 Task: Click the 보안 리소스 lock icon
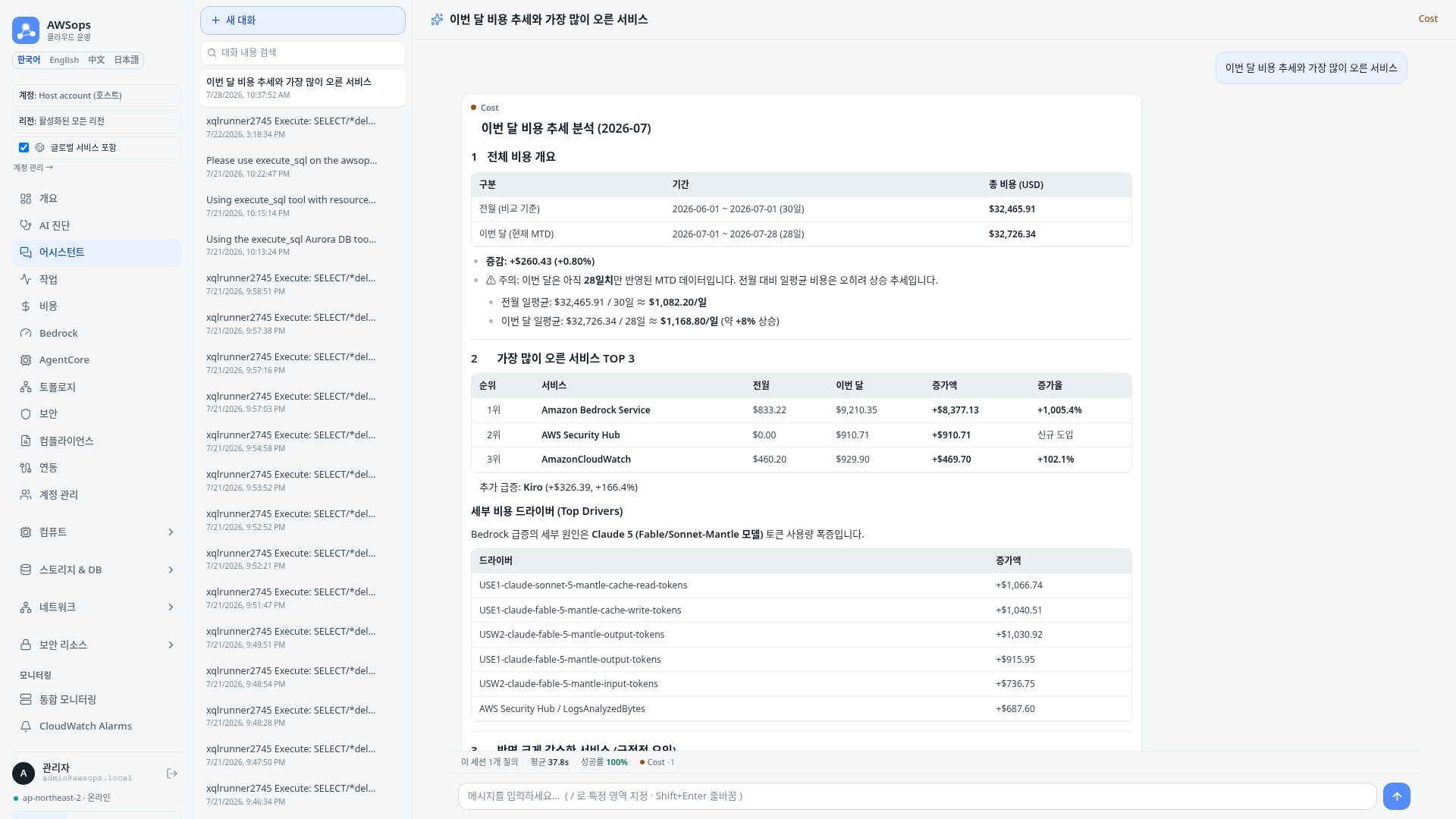pos(26,645)
